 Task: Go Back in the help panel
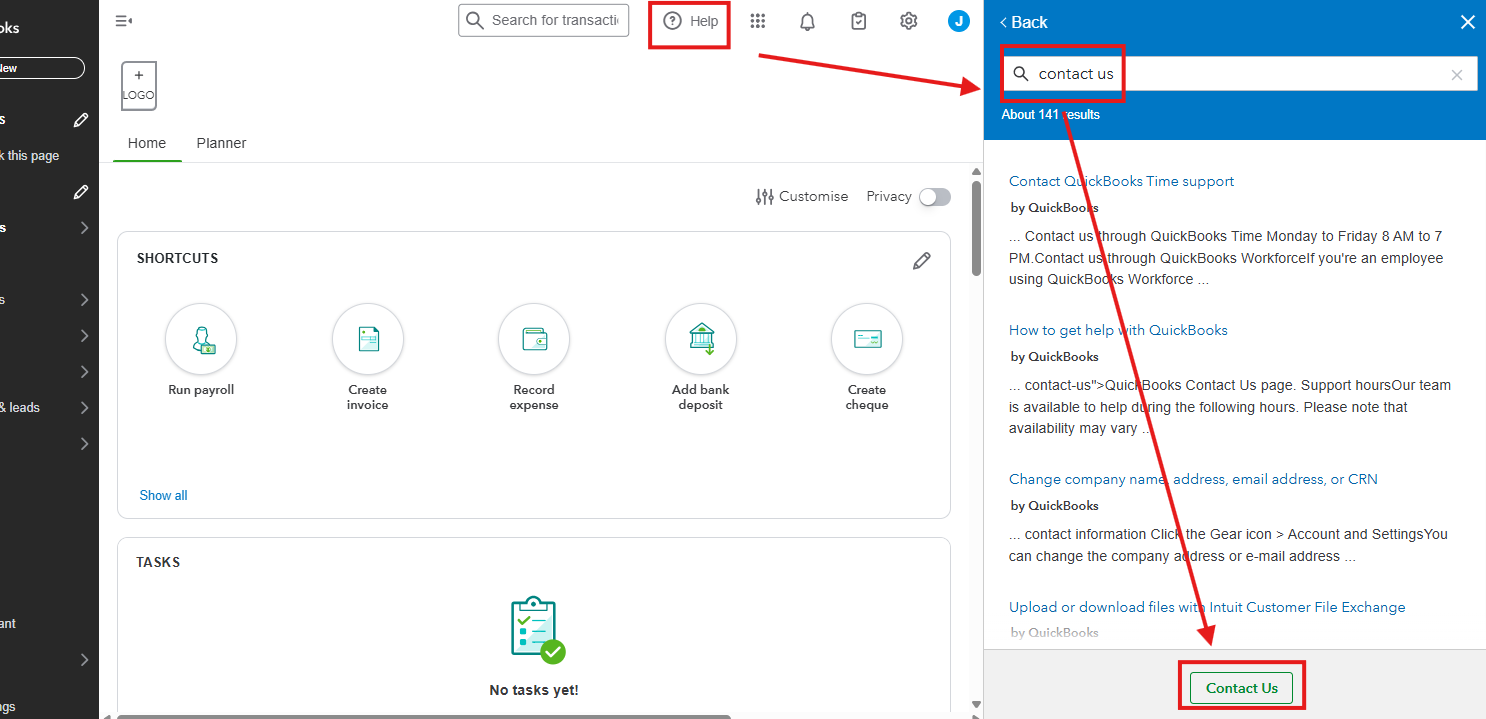pyautogui.click(x=1023, y=22)
